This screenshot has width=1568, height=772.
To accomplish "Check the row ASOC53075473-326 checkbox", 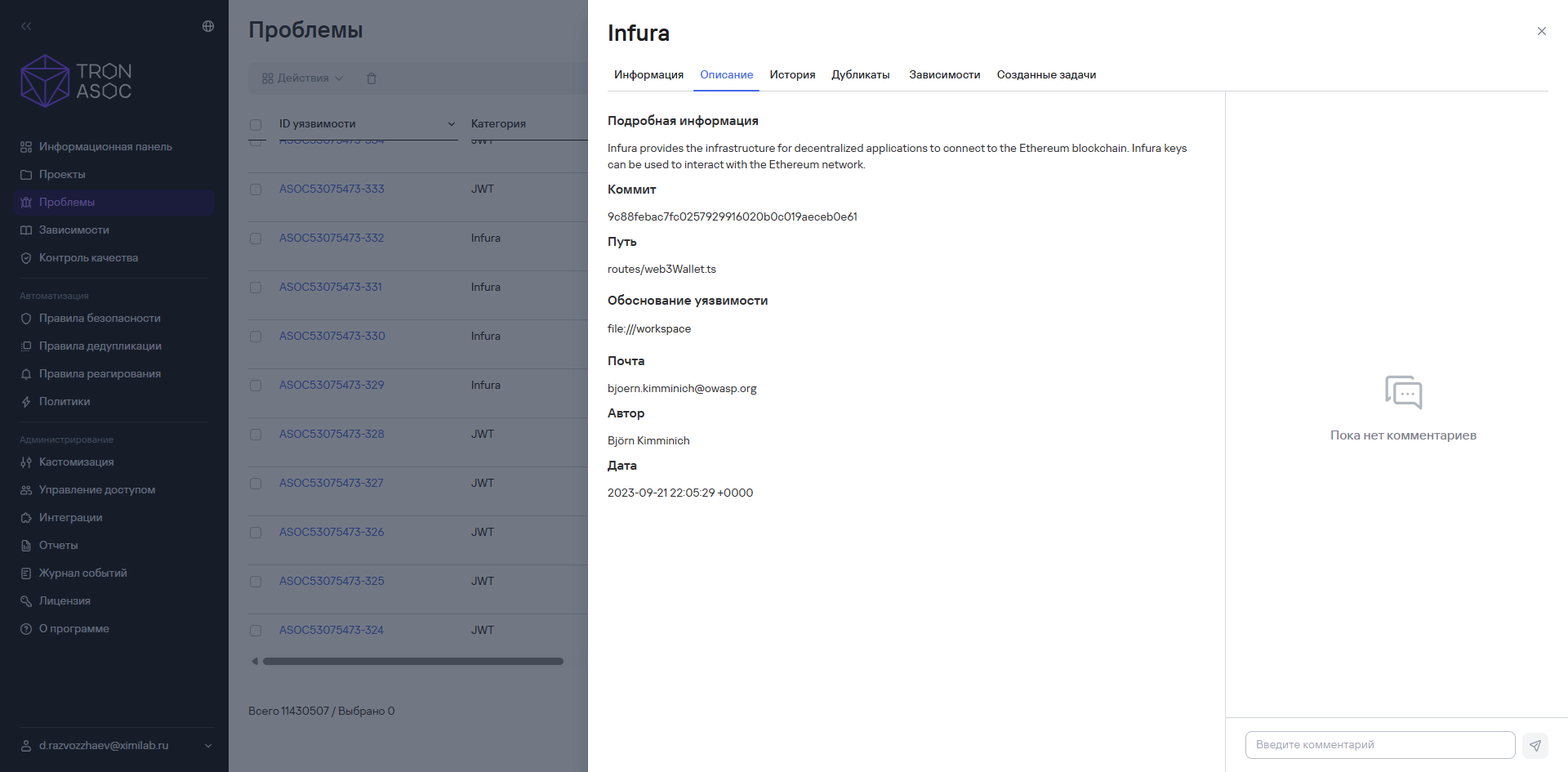I will point(256,533).
